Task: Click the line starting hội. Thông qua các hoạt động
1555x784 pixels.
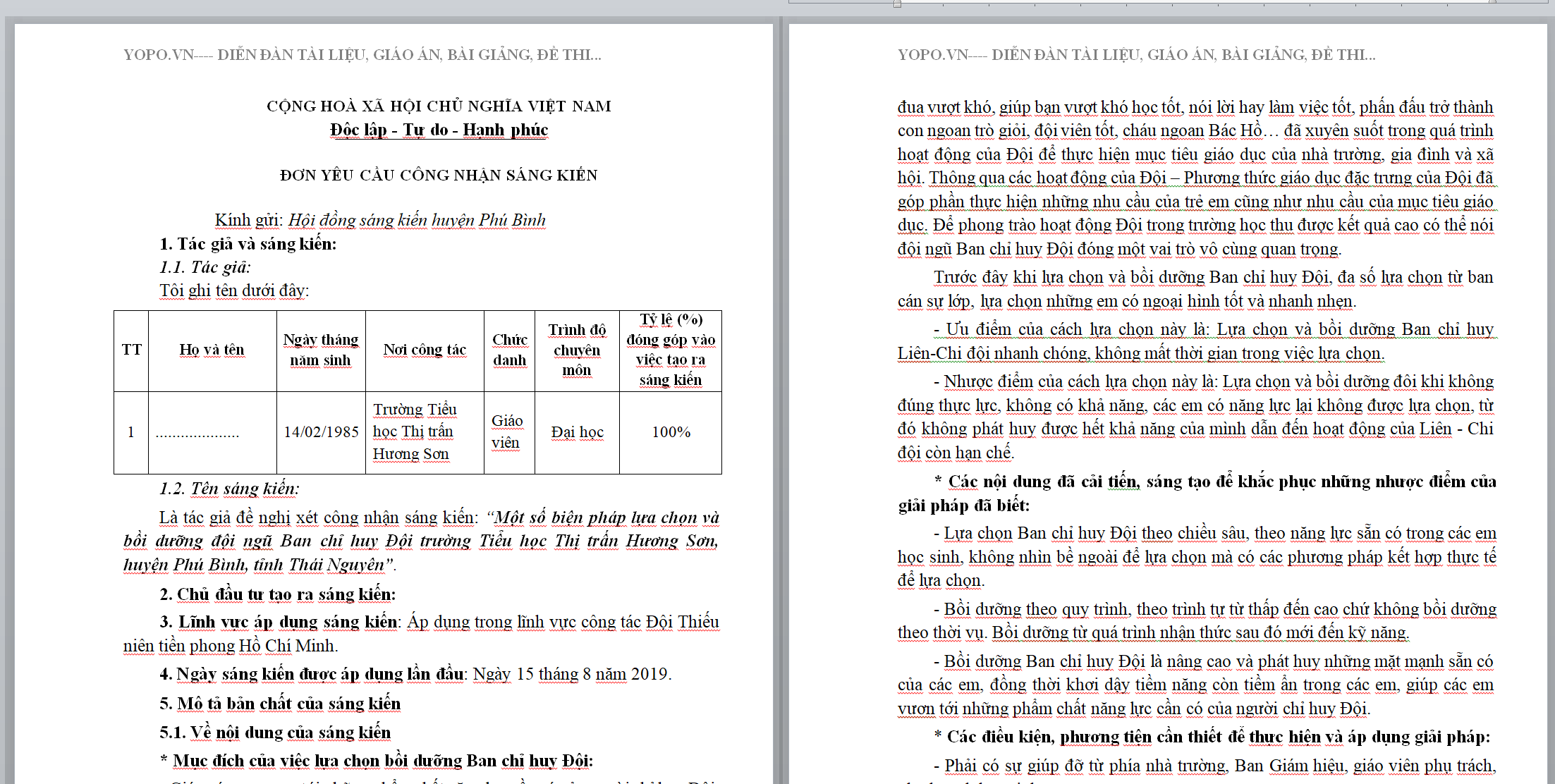Action: tap(1195, 178)
